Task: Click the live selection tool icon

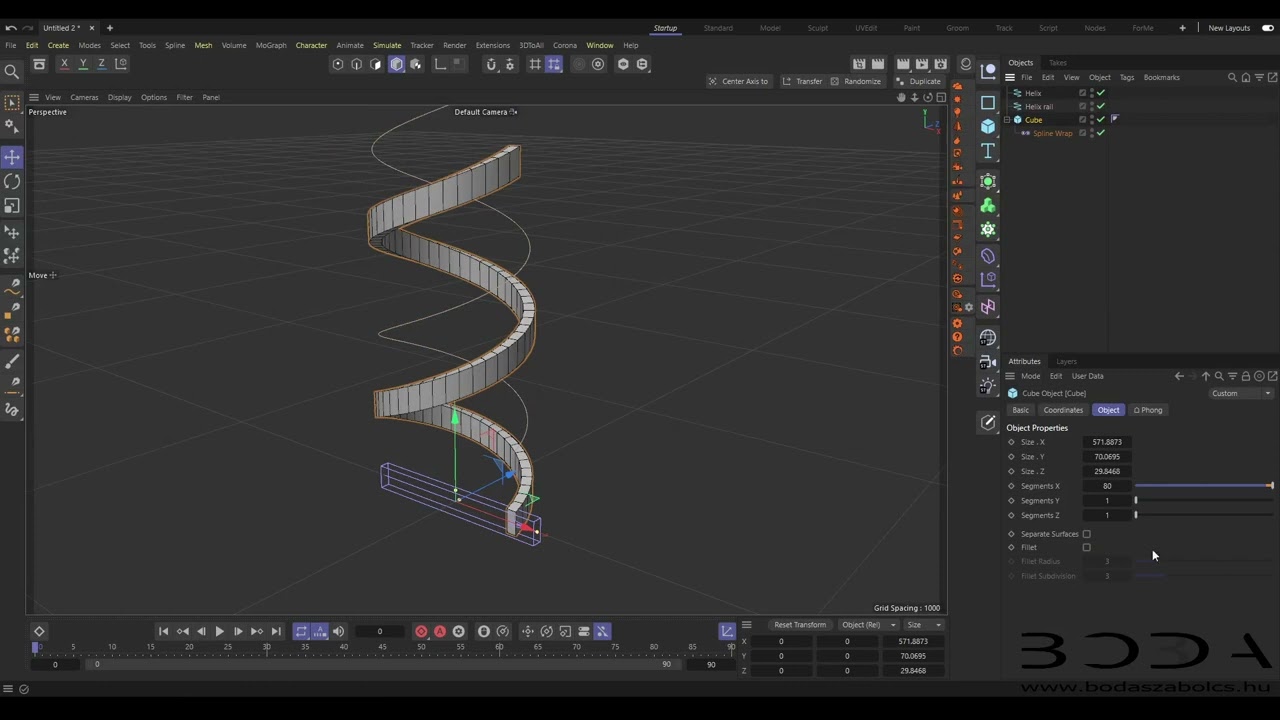Action: (12, 103)
